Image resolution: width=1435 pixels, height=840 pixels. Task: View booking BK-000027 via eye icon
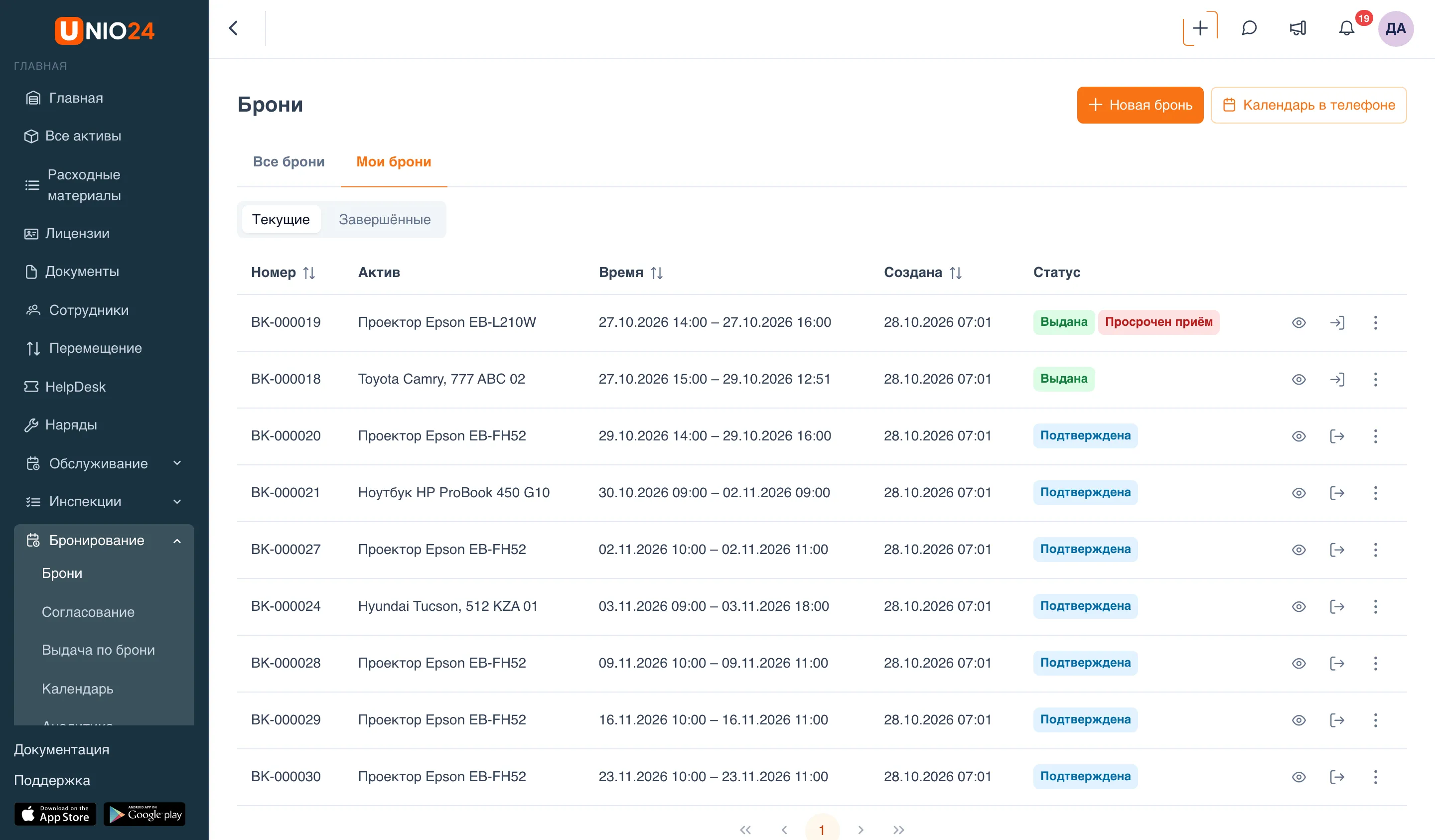coord(1298,550)
